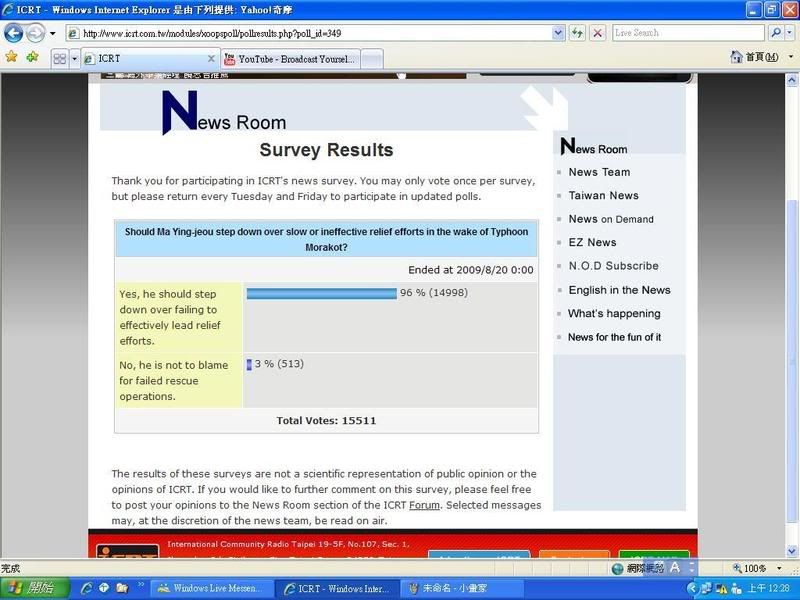Click the Forward arrow navigation button
Image resolution: width=800 pixels, height=600 pixels.
(35, 34)
